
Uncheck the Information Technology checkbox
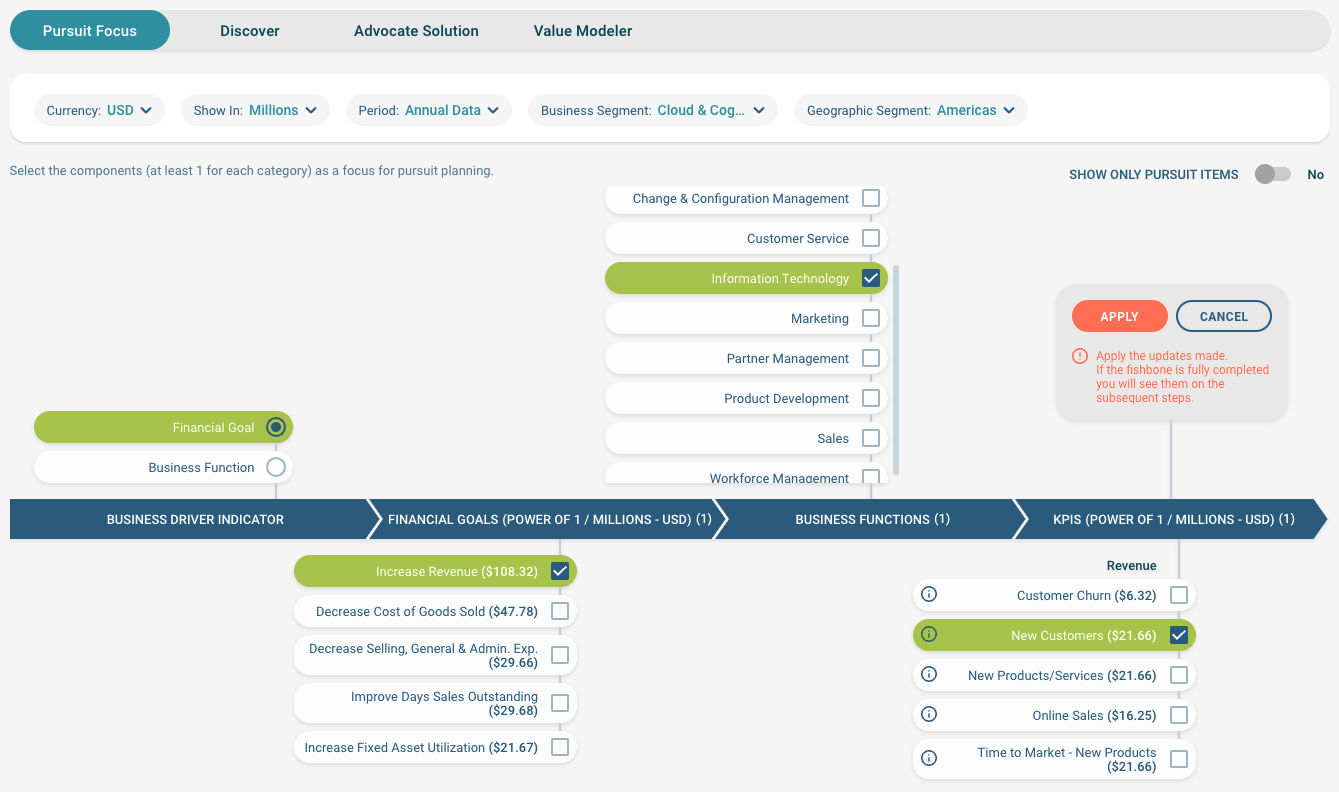pos(871,278)
